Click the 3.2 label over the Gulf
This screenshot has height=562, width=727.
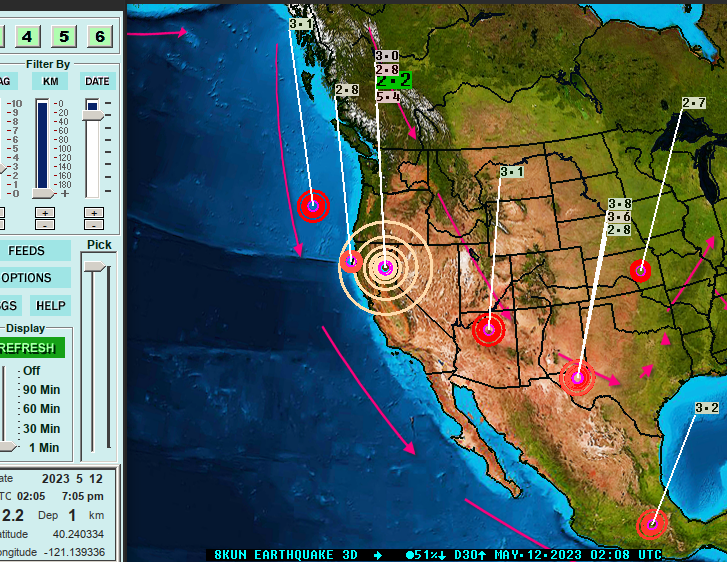point(707,408)
